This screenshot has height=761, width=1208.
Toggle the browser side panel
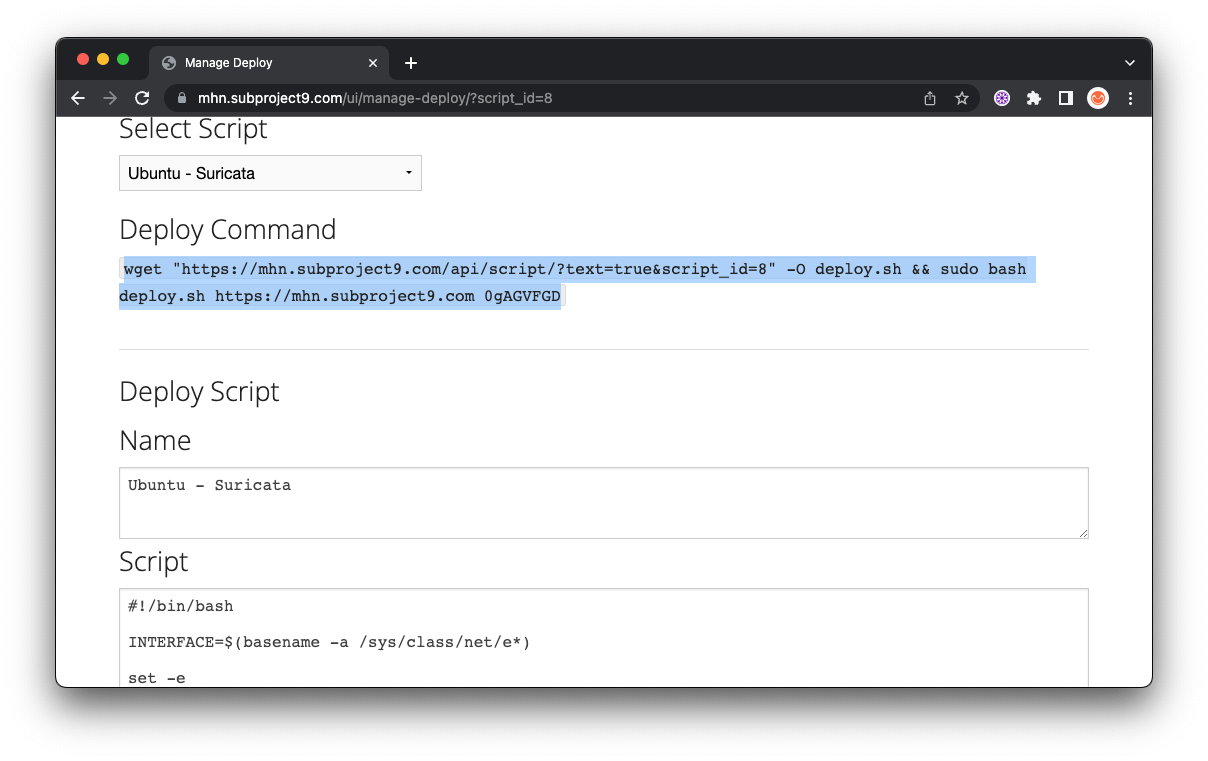[1066, 98]
